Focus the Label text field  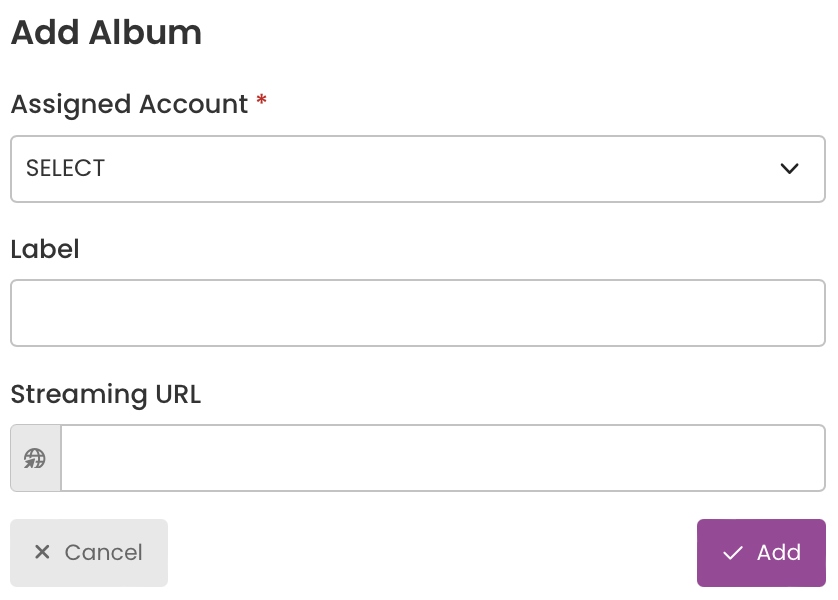(418, 313)
